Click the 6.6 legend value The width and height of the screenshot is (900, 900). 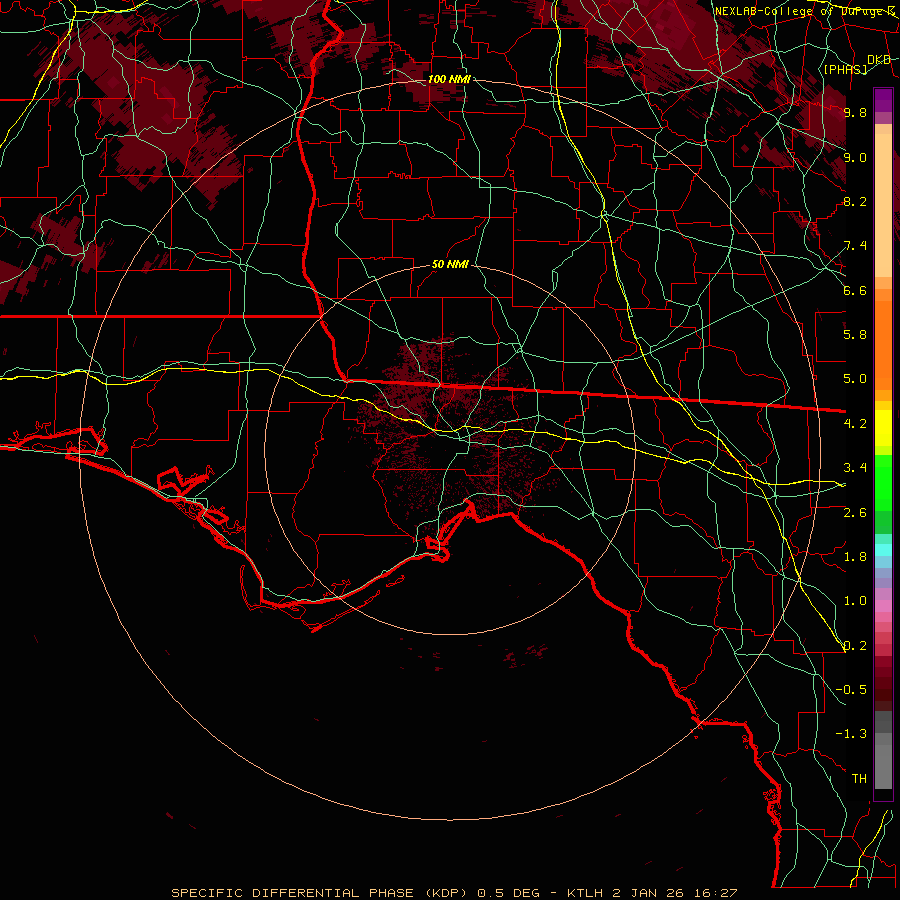point(855,290)
